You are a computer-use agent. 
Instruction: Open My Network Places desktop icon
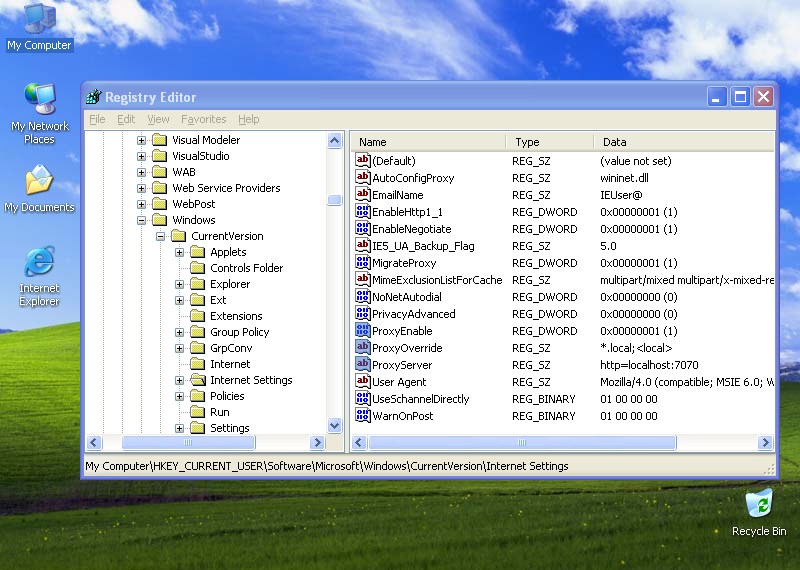39,114
